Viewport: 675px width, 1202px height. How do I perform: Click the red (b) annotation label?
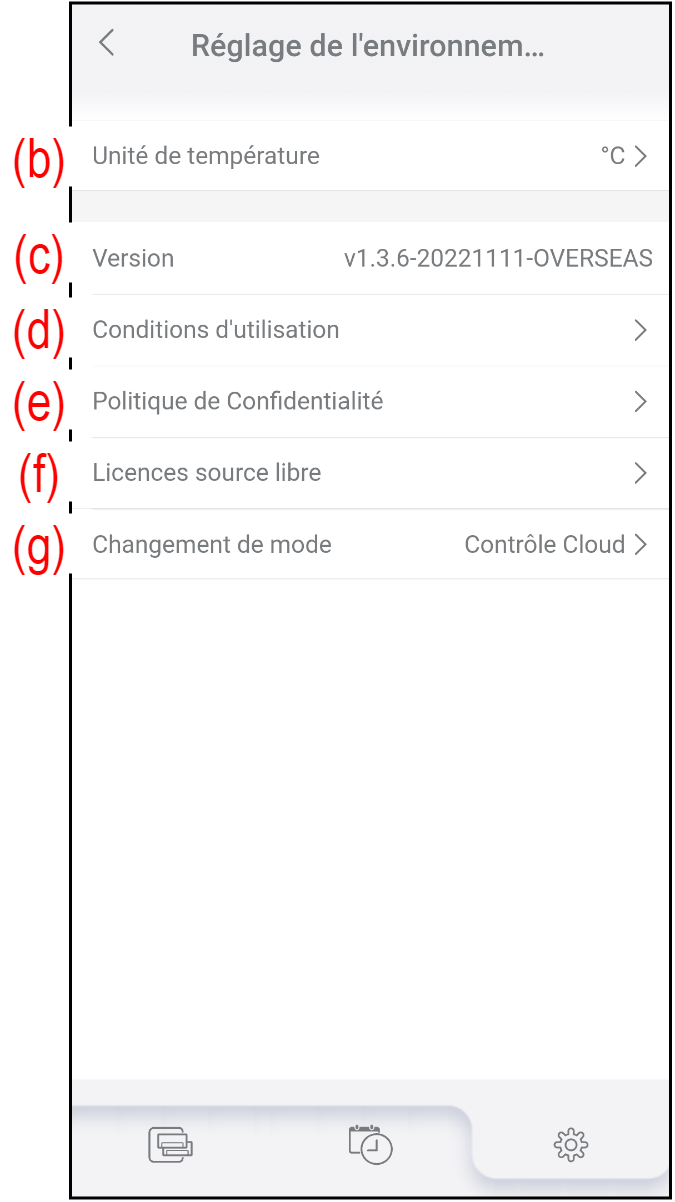coord(38,161)
